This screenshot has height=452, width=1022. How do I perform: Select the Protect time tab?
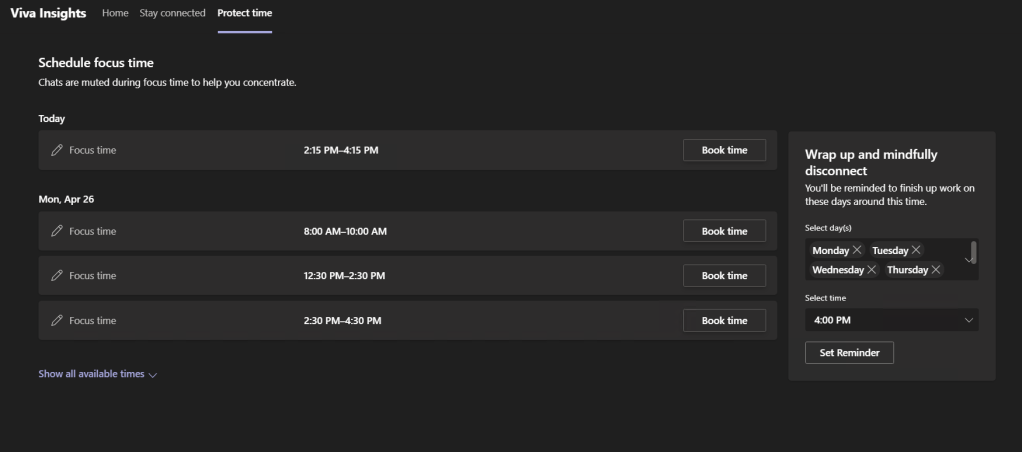(244, 13)
